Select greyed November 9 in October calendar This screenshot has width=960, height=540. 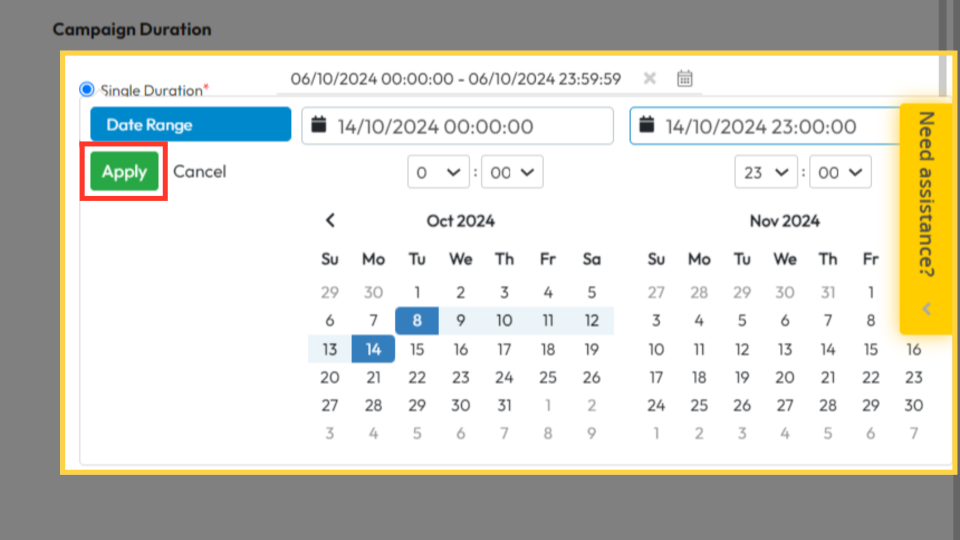(x=591, y=433)
